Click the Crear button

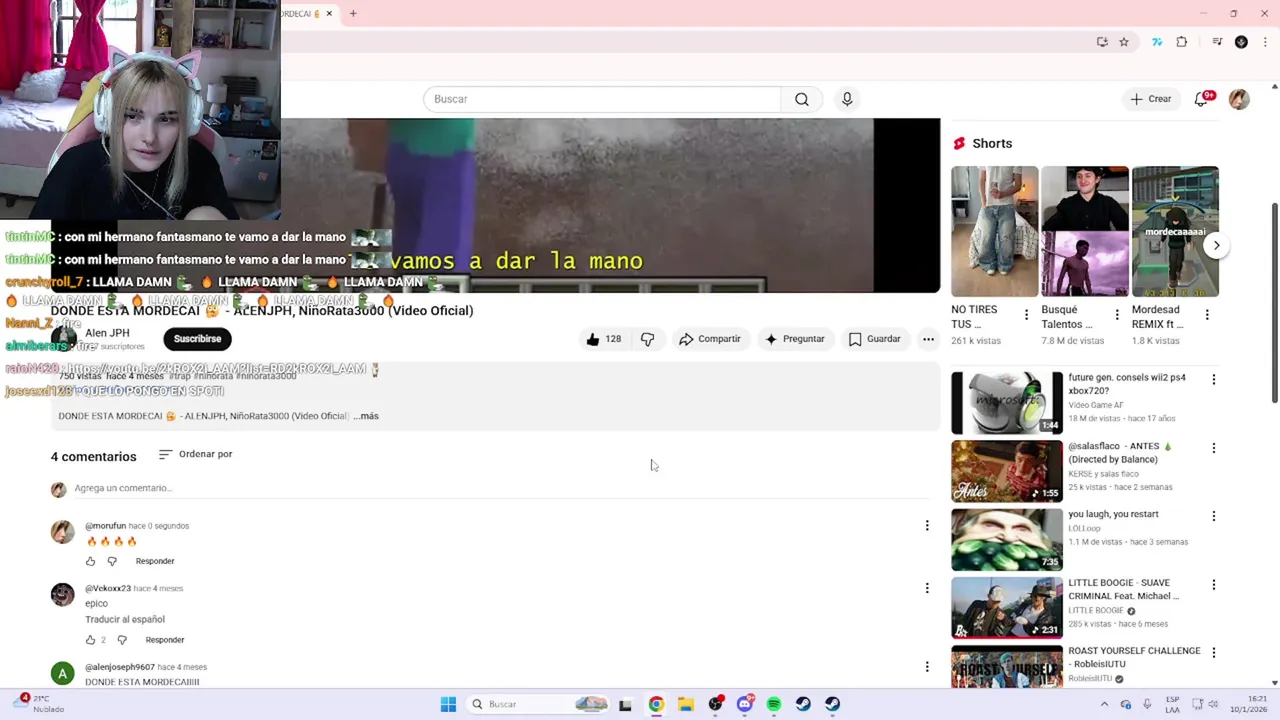(1150, 99)
